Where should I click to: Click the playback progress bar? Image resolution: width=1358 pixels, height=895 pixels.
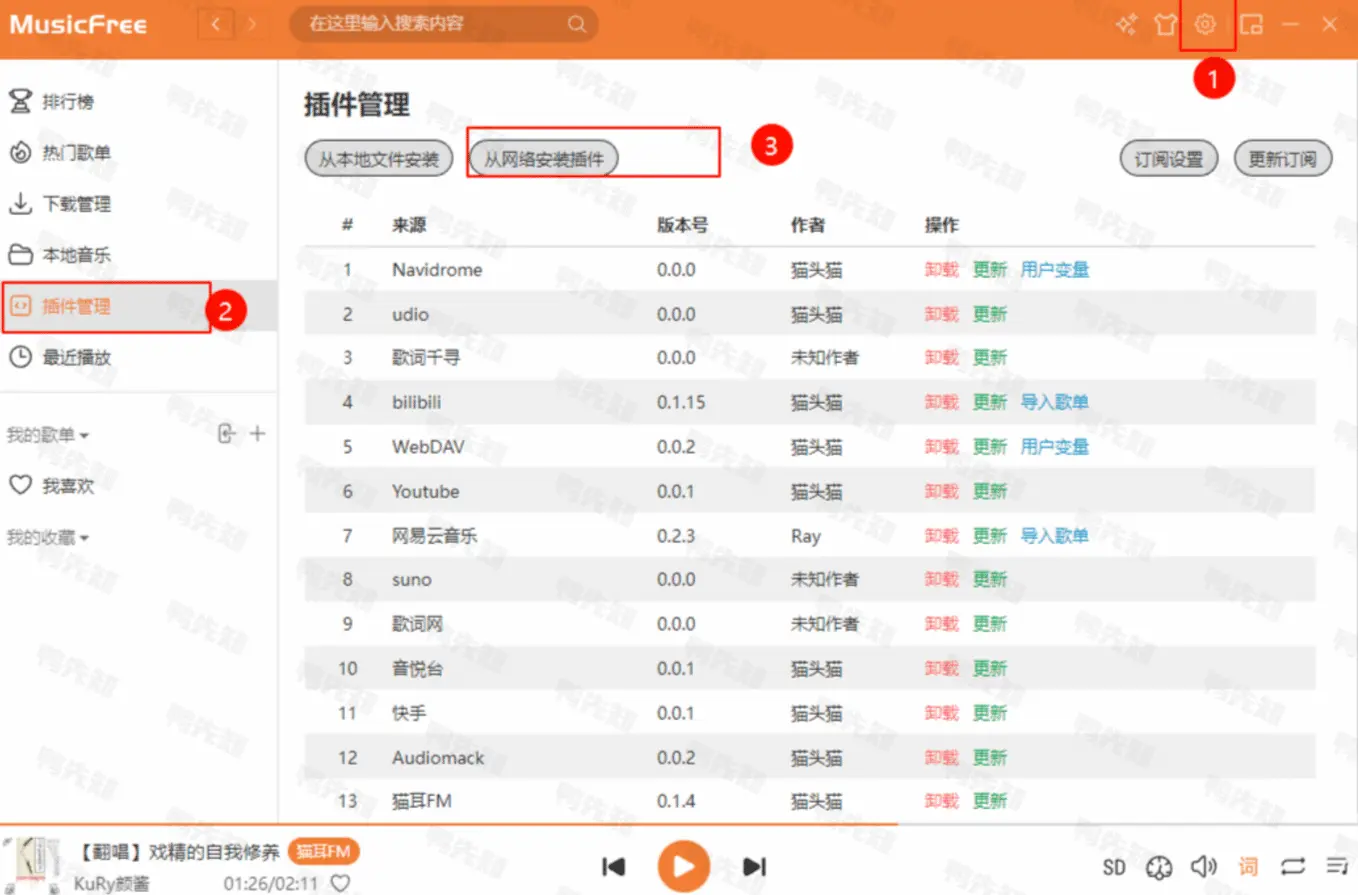point(679,825)
